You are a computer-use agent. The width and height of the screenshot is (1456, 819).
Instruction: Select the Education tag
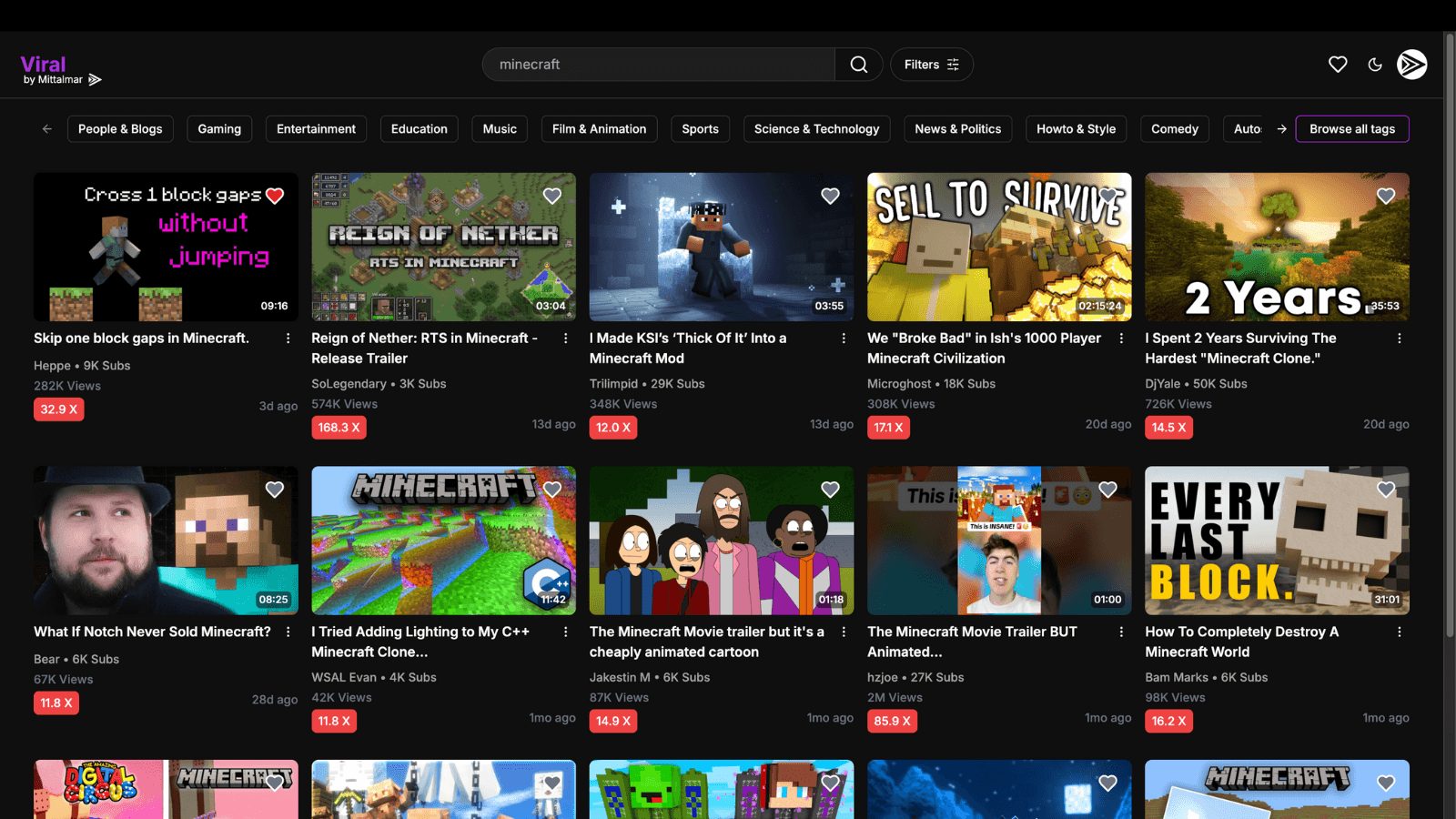[x=420, y=129]
